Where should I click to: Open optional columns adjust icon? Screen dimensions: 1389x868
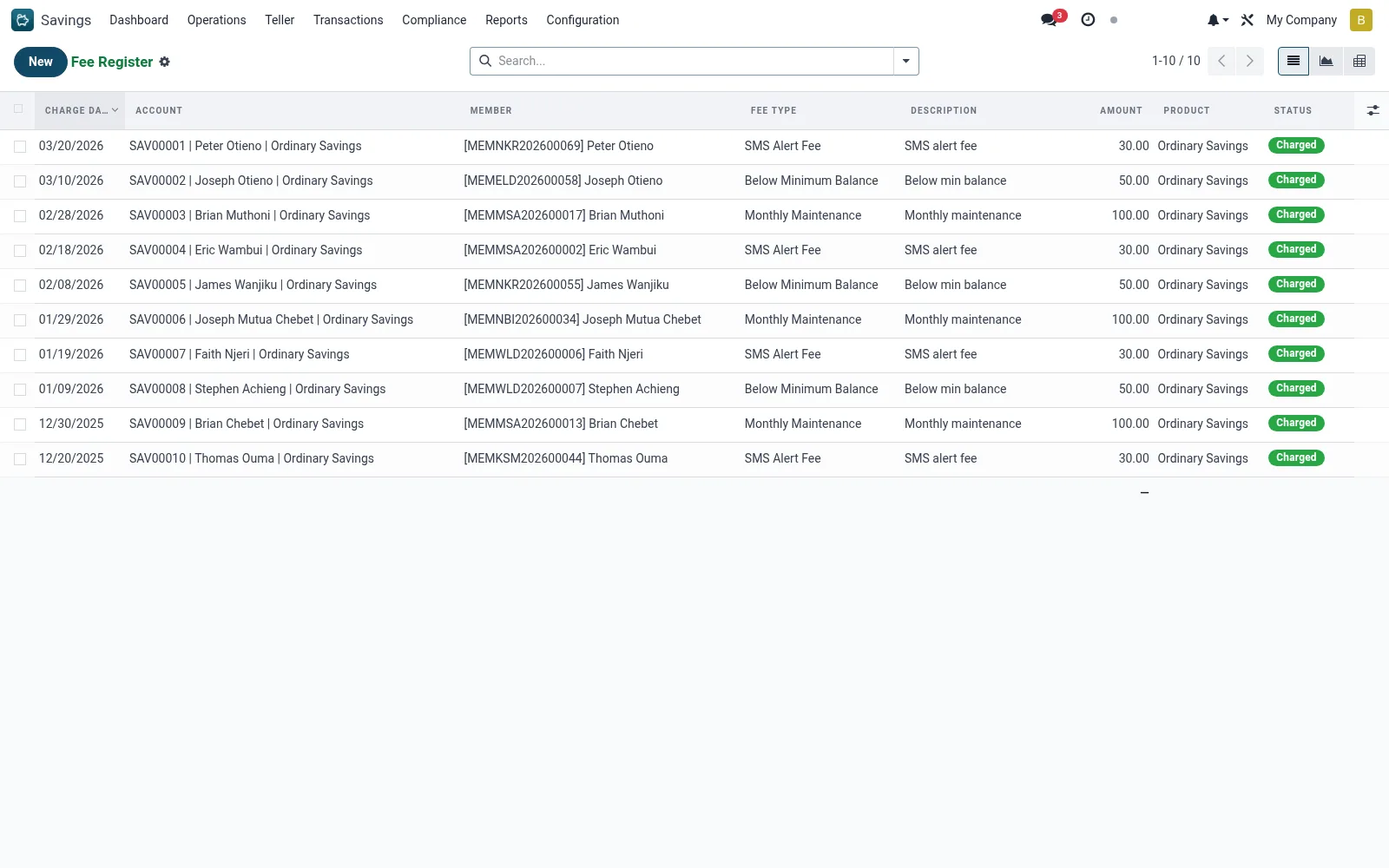(1373, 110)
